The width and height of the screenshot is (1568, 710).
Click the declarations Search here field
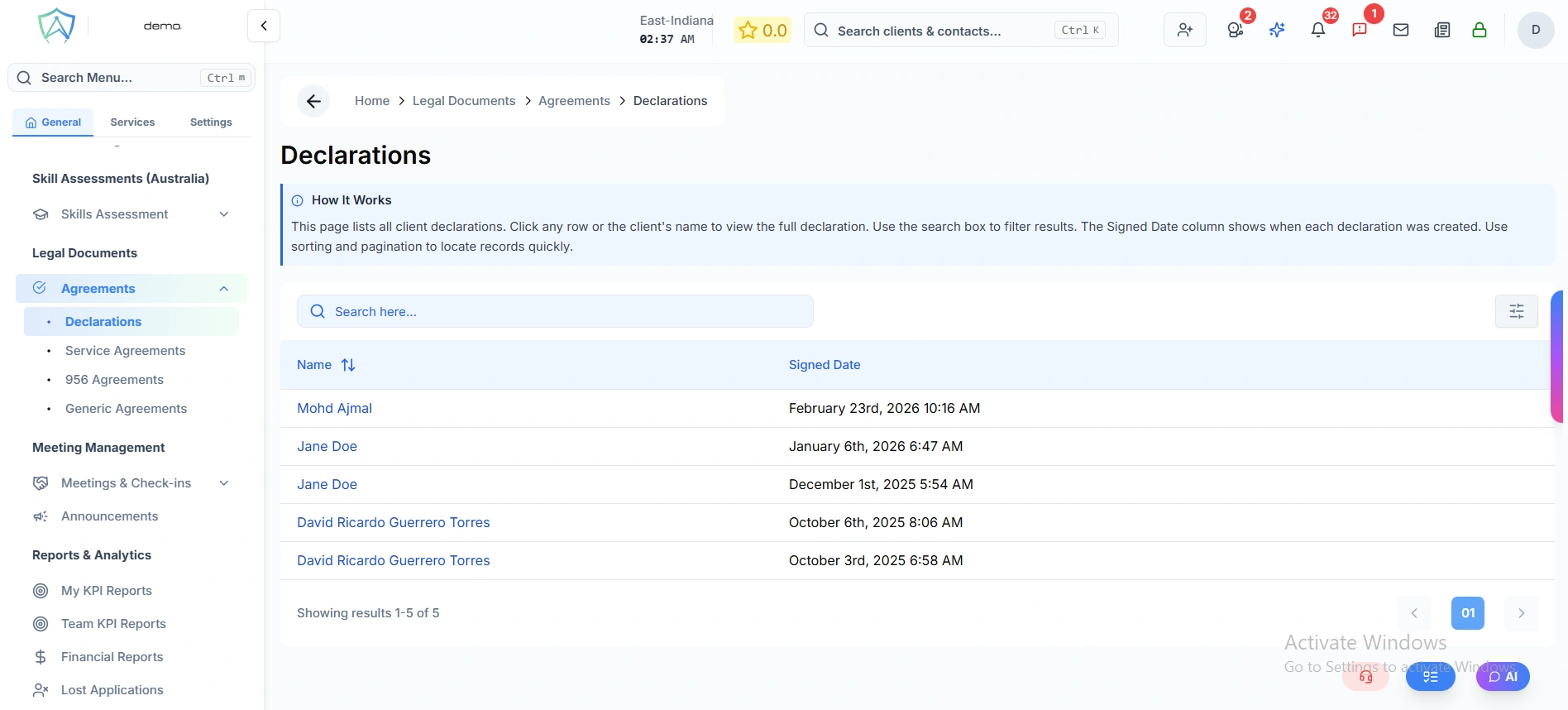(555, 312)
